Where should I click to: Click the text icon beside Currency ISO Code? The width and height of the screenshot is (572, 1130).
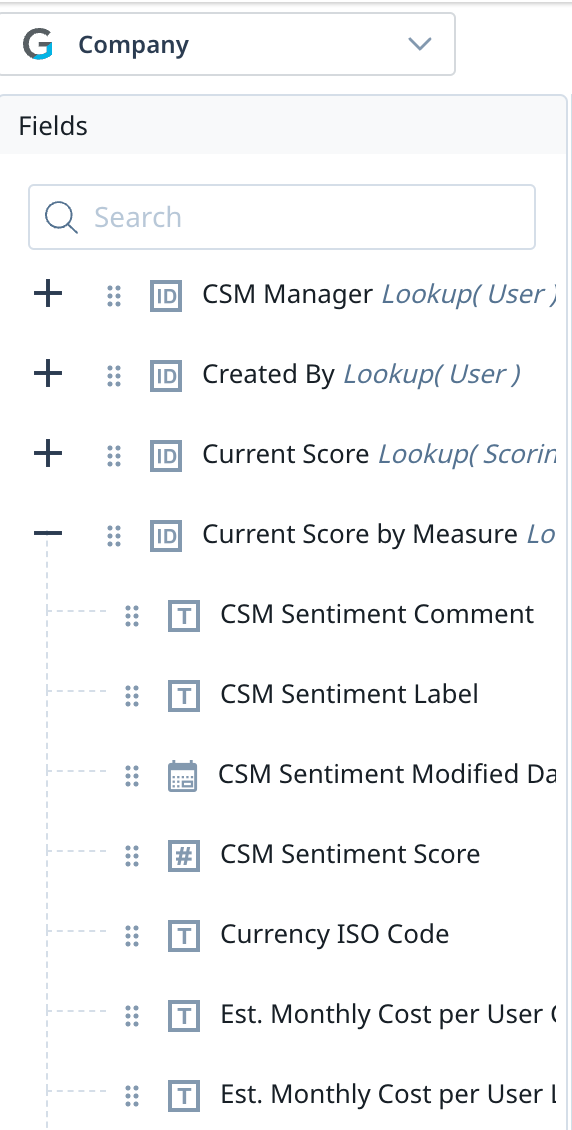pyautogui.click(x=184, y=935)
